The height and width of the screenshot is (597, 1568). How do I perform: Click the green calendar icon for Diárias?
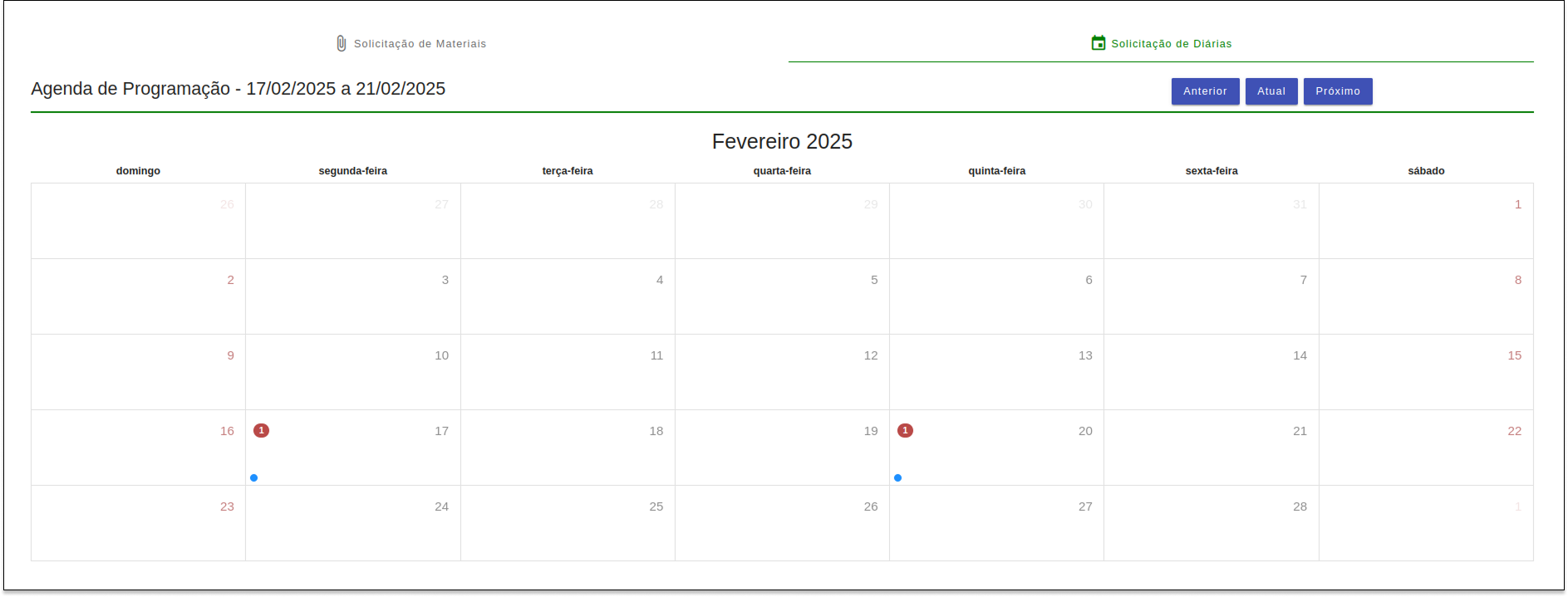1099,43
